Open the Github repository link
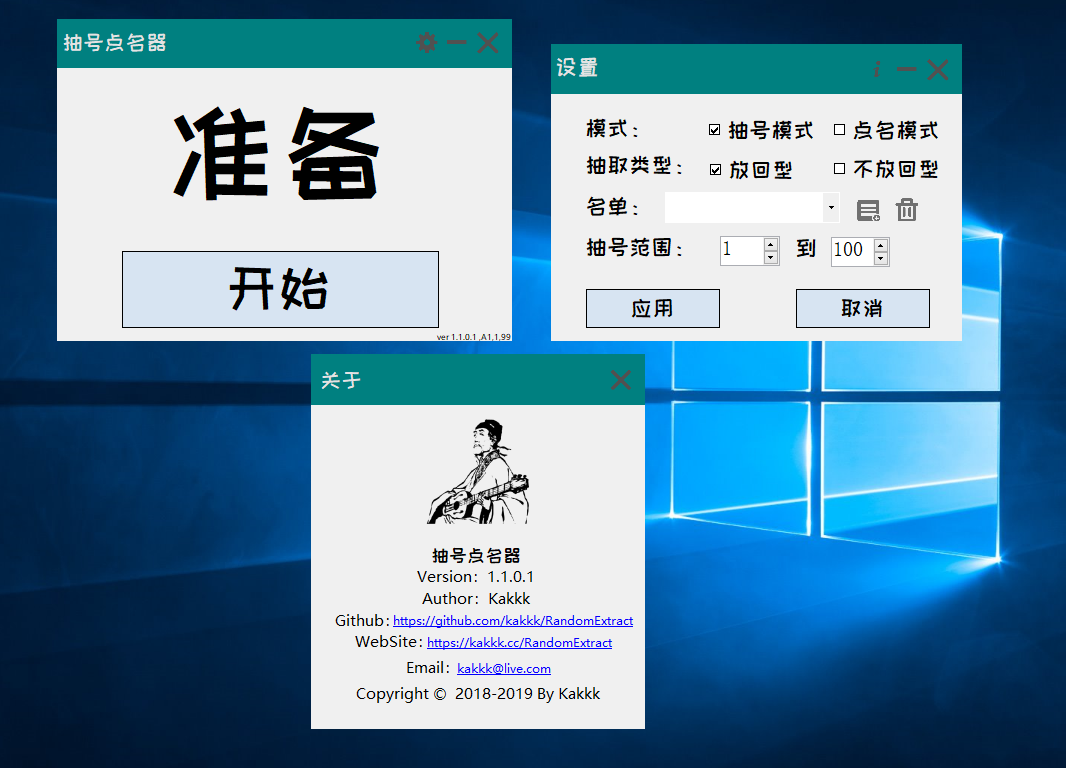 coord(513,620)
